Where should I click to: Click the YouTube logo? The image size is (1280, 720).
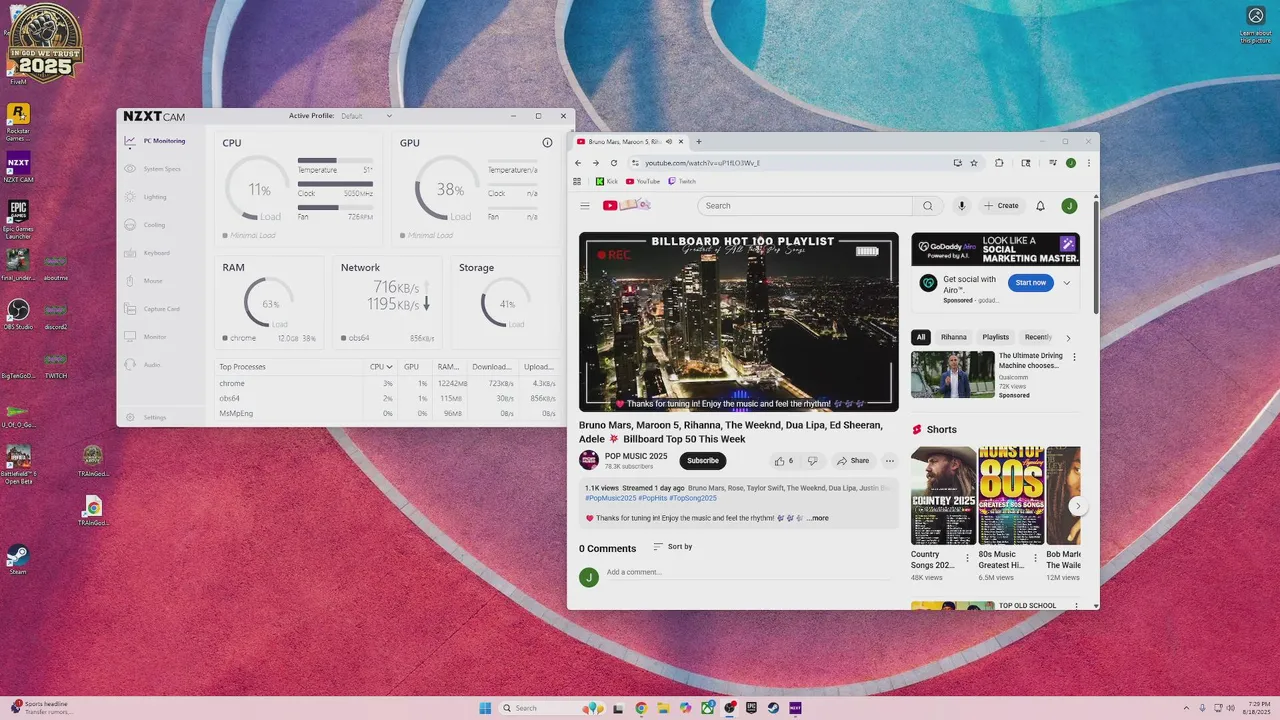pos(626,206)
